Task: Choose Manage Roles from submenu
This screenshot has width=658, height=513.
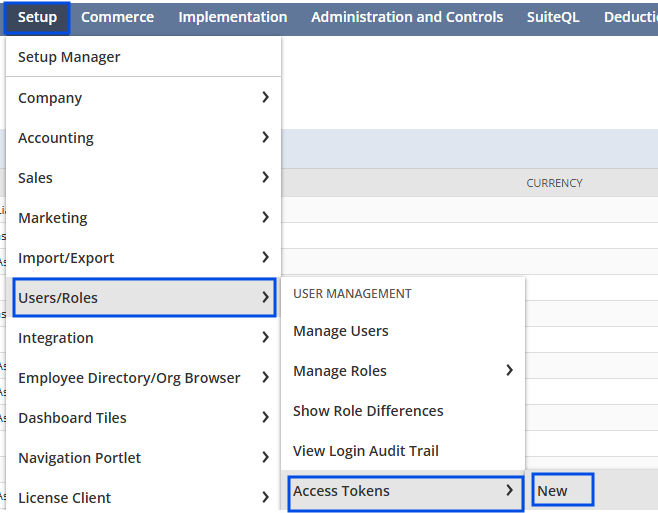Action: click(x=403, y=371)
